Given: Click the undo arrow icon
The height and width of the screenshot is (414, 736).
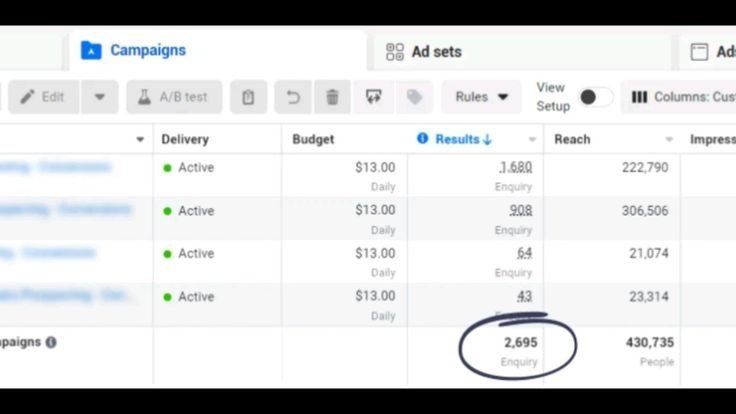Looking at the screenshot, I should click(293, 97).
